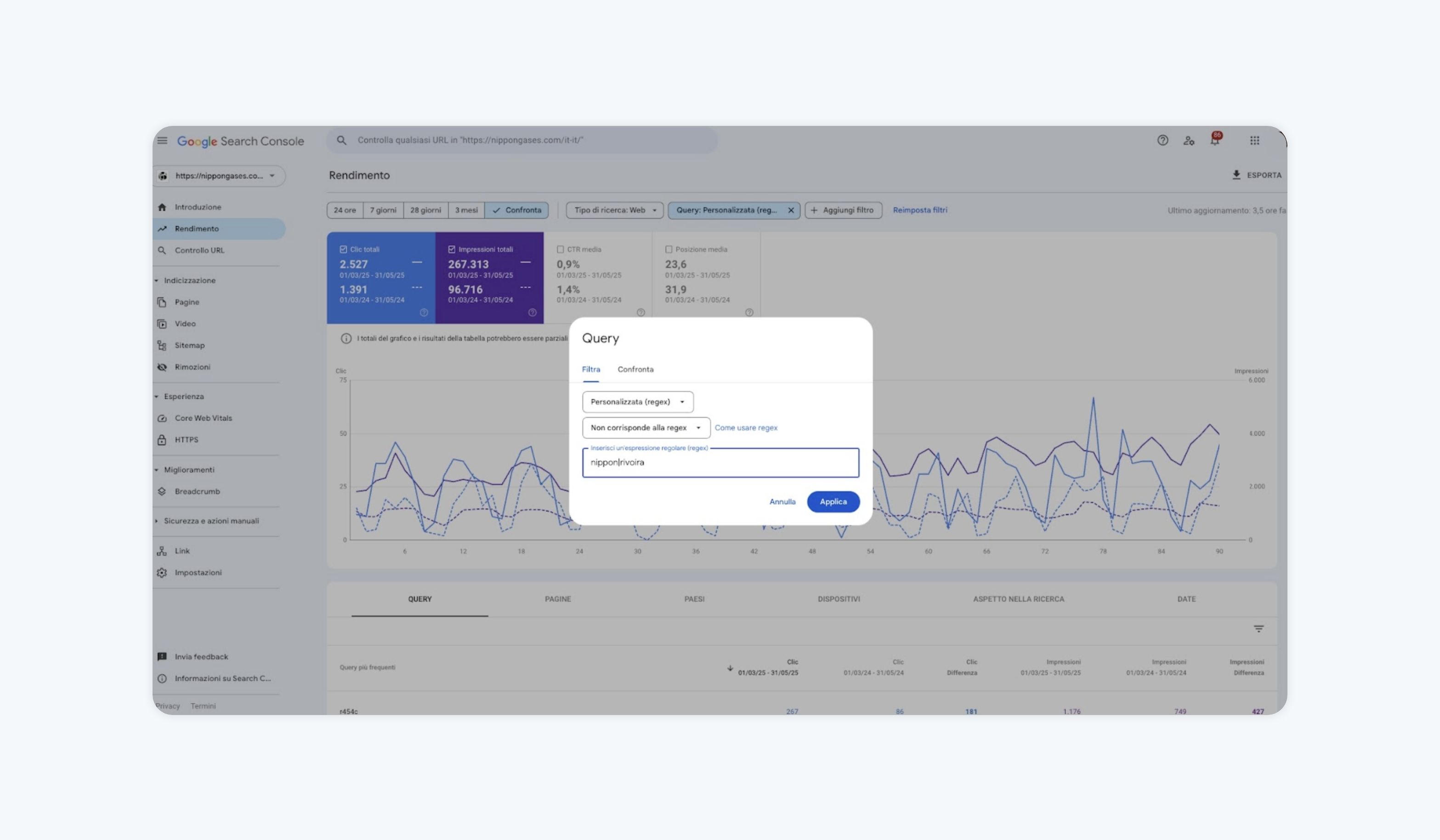Click the Applica button
The height and width of the screenshot is (840, 1440).
tap(833, 502)
